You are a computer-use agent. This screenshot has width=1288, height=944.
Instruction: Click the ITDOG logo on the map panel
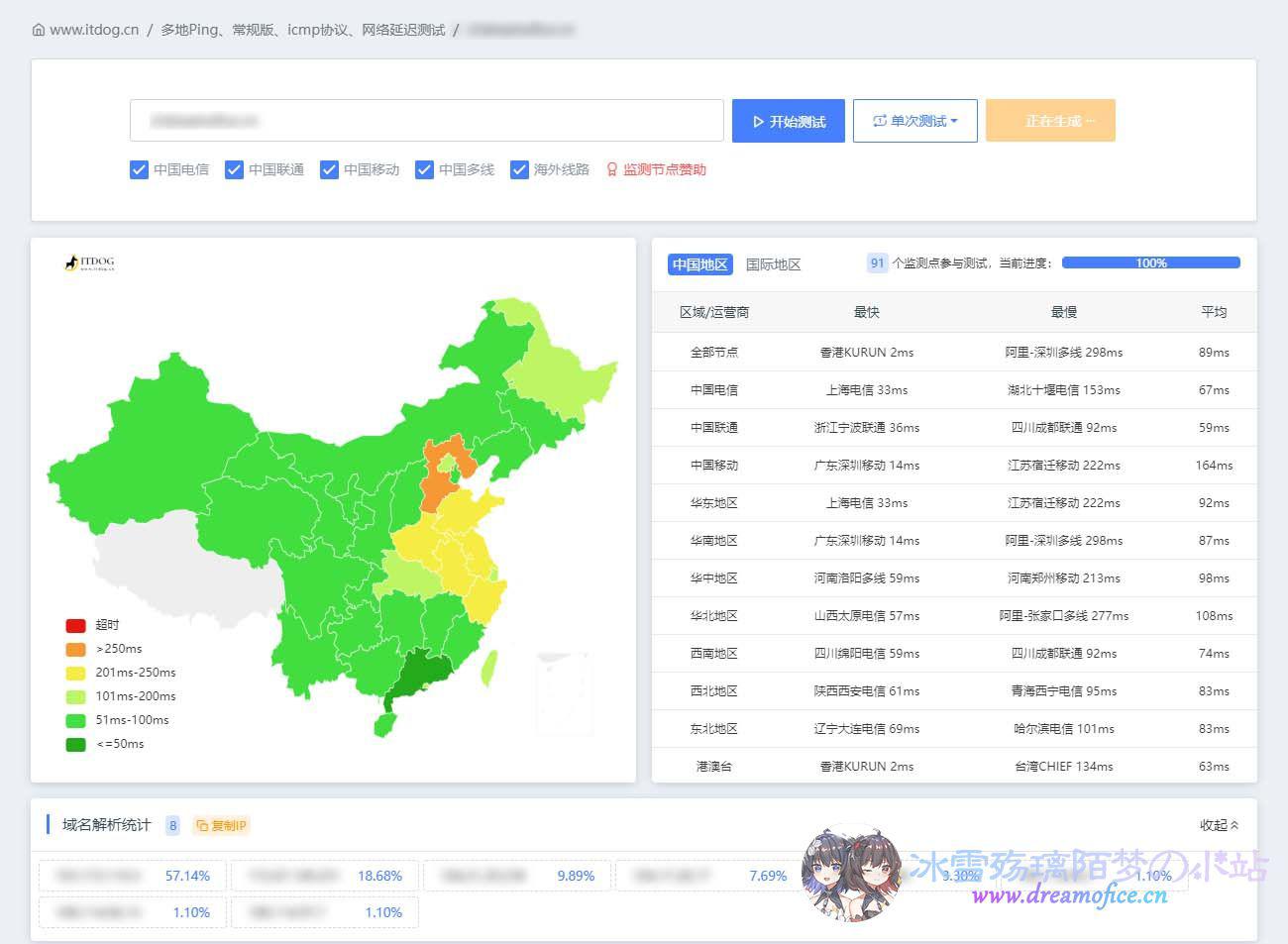pyautogui.click(x=91, y=263)
